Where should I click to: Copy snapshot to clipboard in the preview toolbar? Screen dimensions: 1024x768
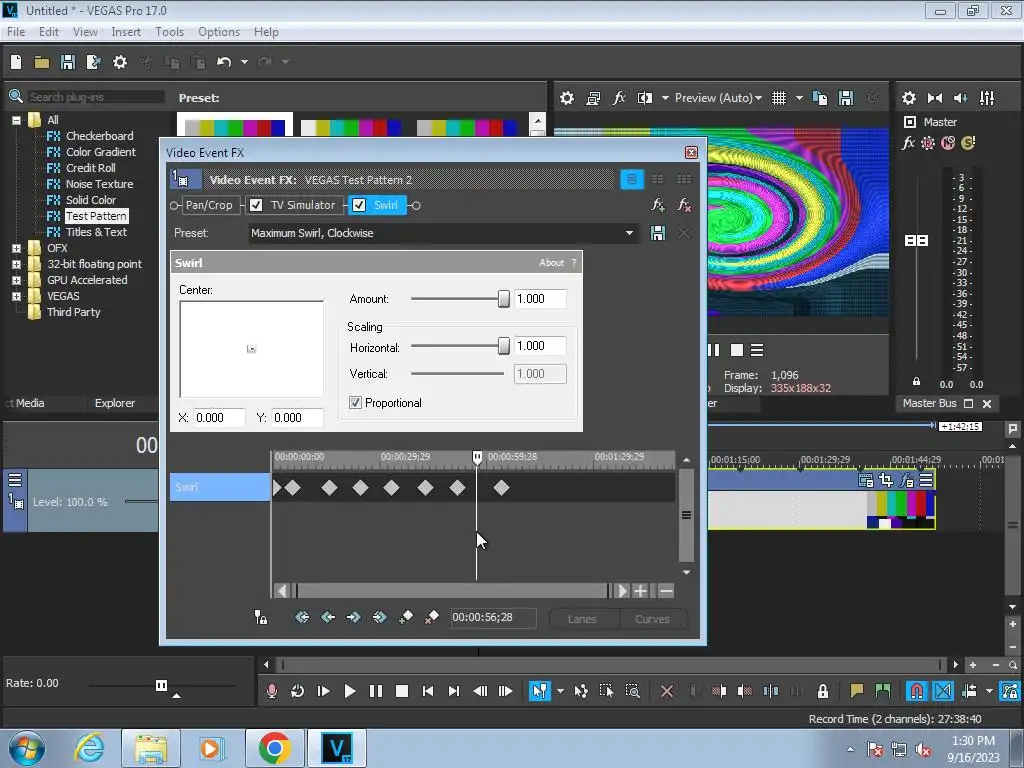point(820,98)
